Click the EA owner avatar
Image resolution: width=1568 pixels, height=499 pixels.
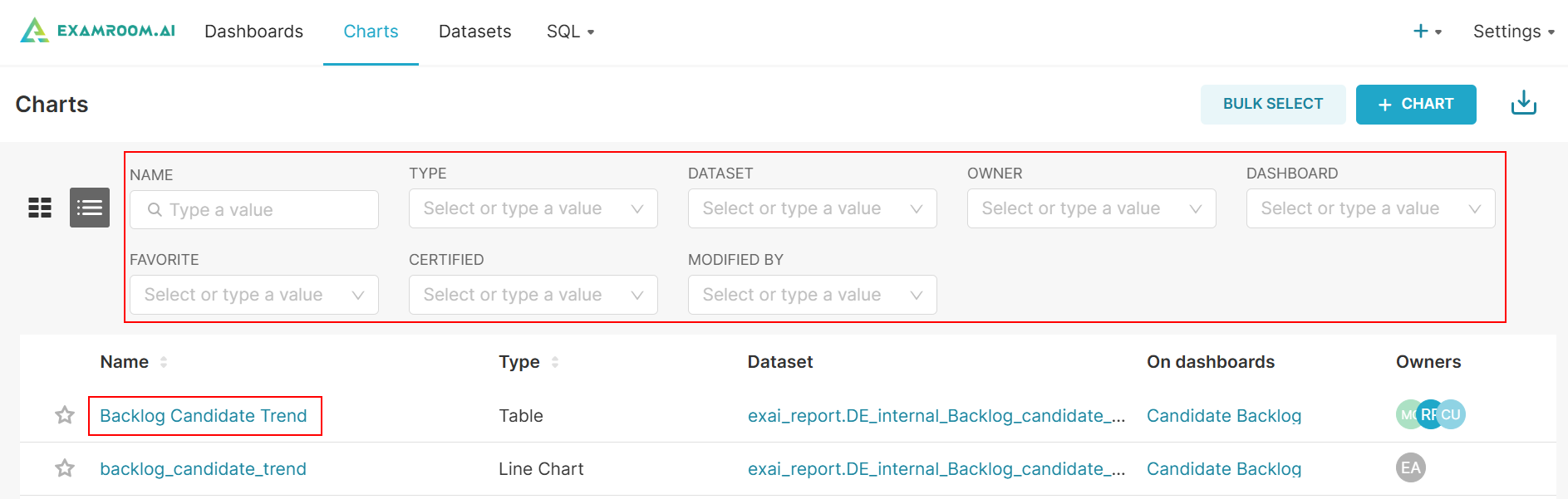click(x=1410, y=467)
